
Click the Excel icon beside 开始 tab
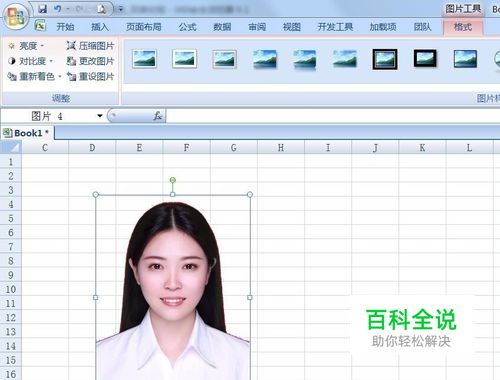pos(40,26)
